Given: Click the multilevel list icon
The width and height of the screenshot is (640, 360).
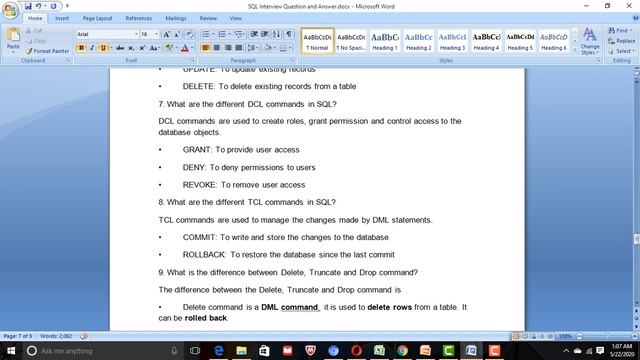Looking at the screenshot, I should [239, 34].
